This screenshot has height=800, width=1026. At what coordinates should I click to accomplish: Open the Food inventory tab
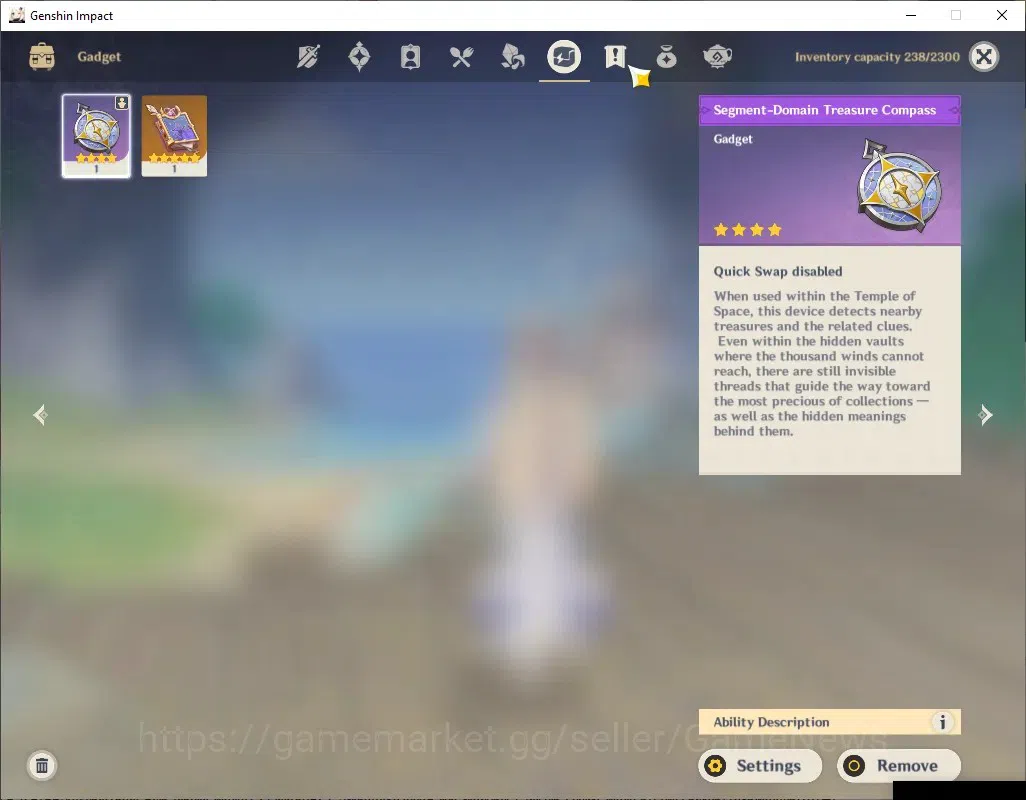(461, 57)
